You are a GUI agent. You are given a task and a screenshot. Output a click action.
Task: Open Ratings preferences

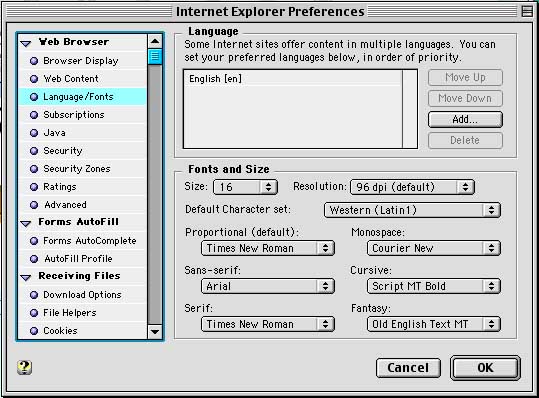point(83,187)
